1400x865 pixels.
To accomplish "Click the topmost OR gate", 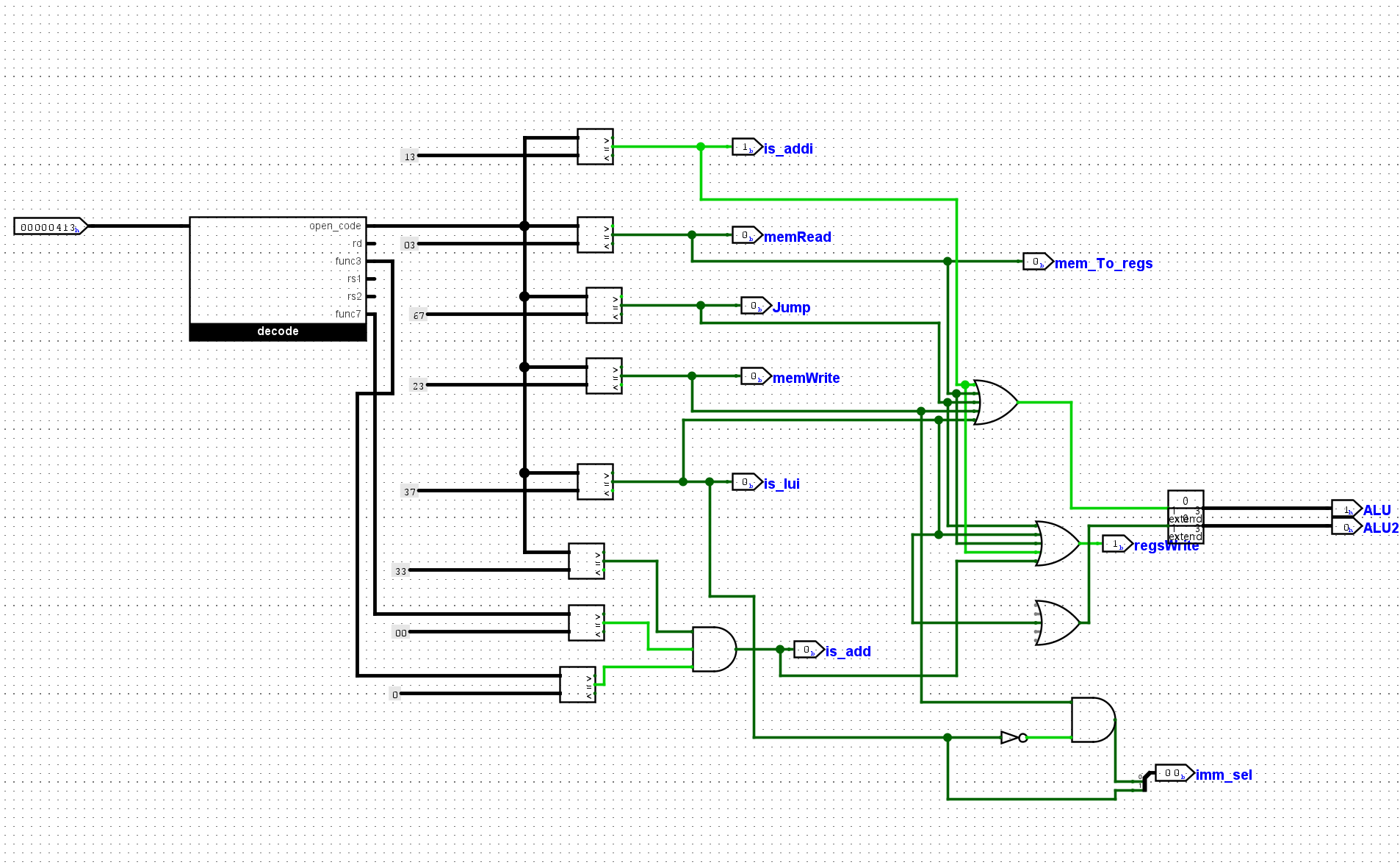I will click(x=995, y=402).
